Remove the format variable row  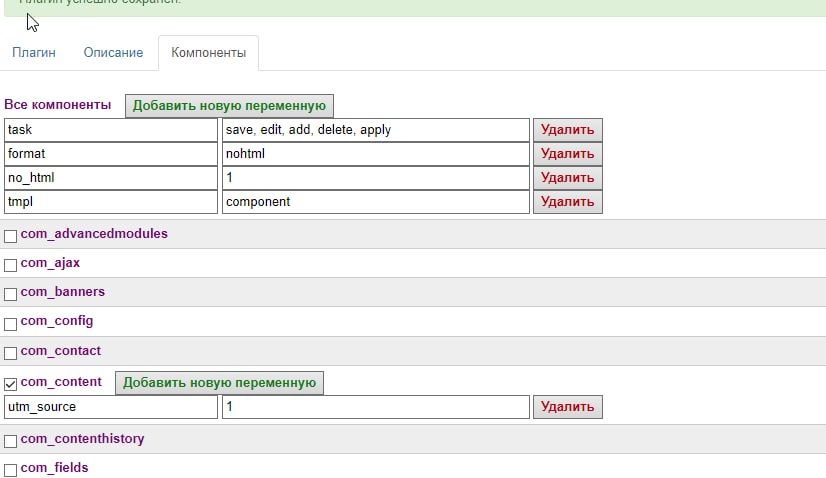tap(567, 154)
